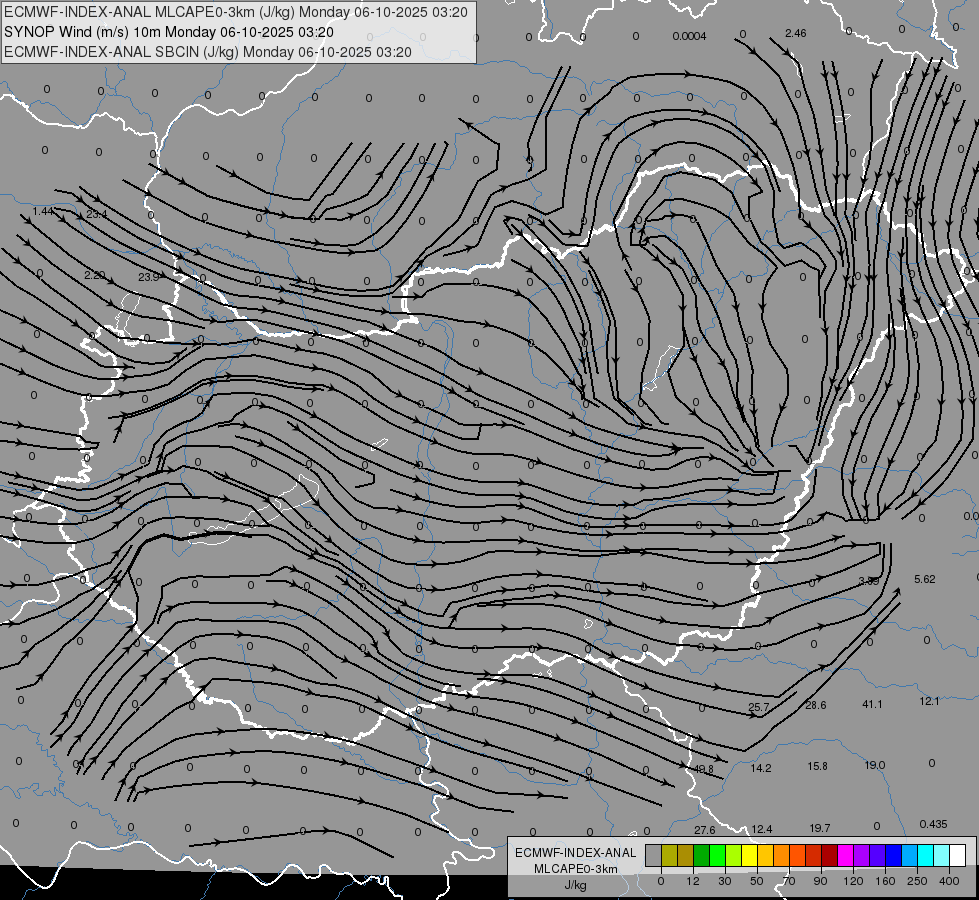Click the map value '27.6'

[x=705, y=830]
